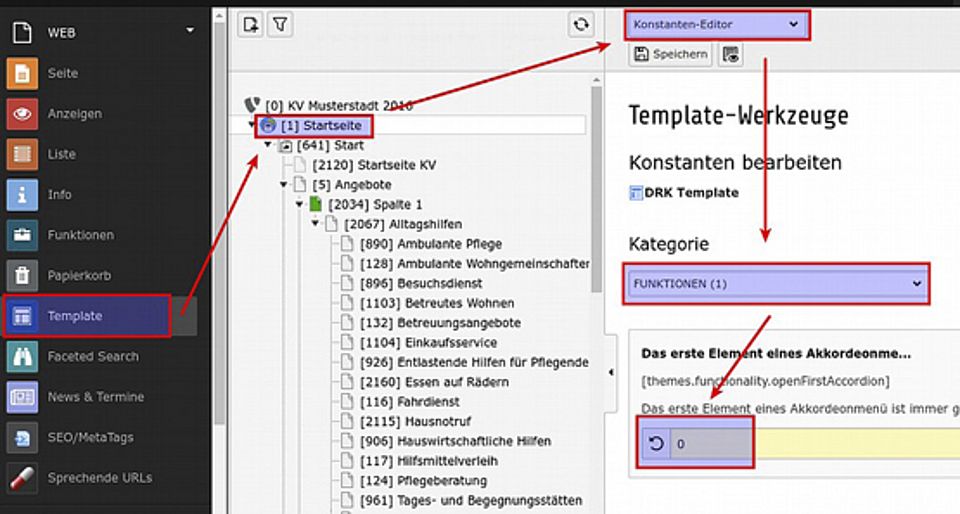This screenshot has width=960, height=514.
Task: Open the Kategorie FUNKTIONEN dropdown
Action: (x=776, y=284)
